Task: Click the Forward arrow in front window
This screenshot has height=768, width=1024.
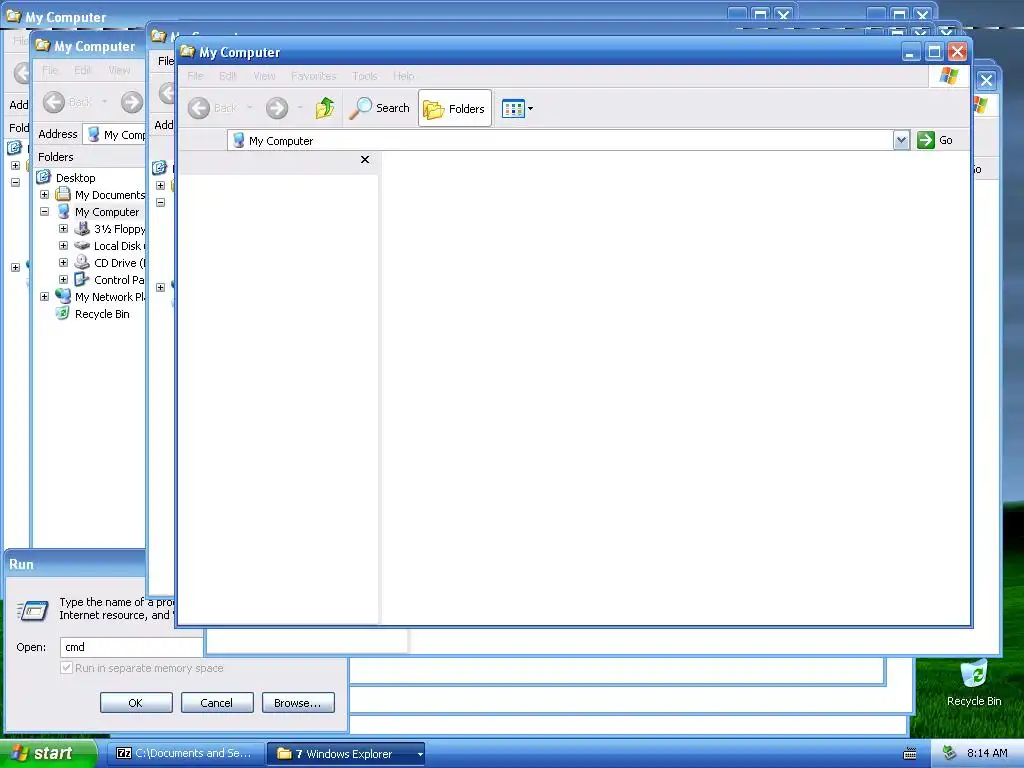Action: 277,108
